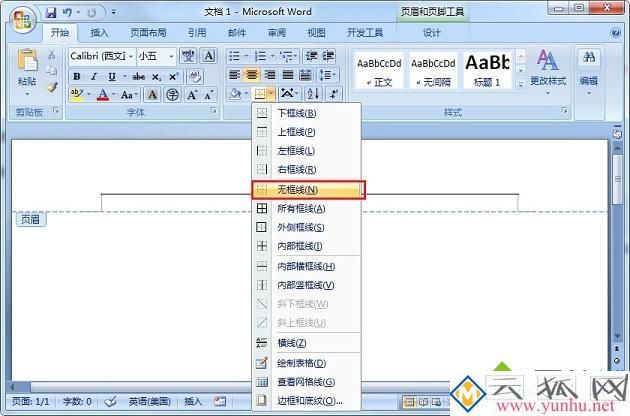The height and width of the screenshot is (416, 630).
Task: Toggle strikethrough (abe) formatting
Action: [139, 76]
